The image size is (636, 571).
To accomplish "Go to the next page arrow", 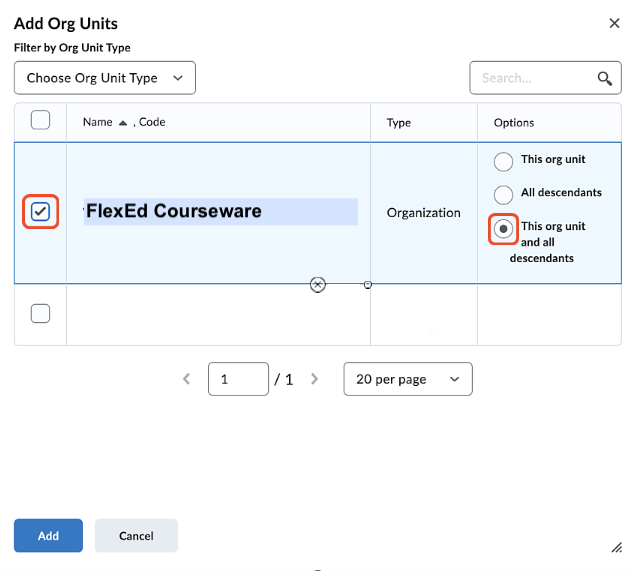I will (x=314, y=379).
